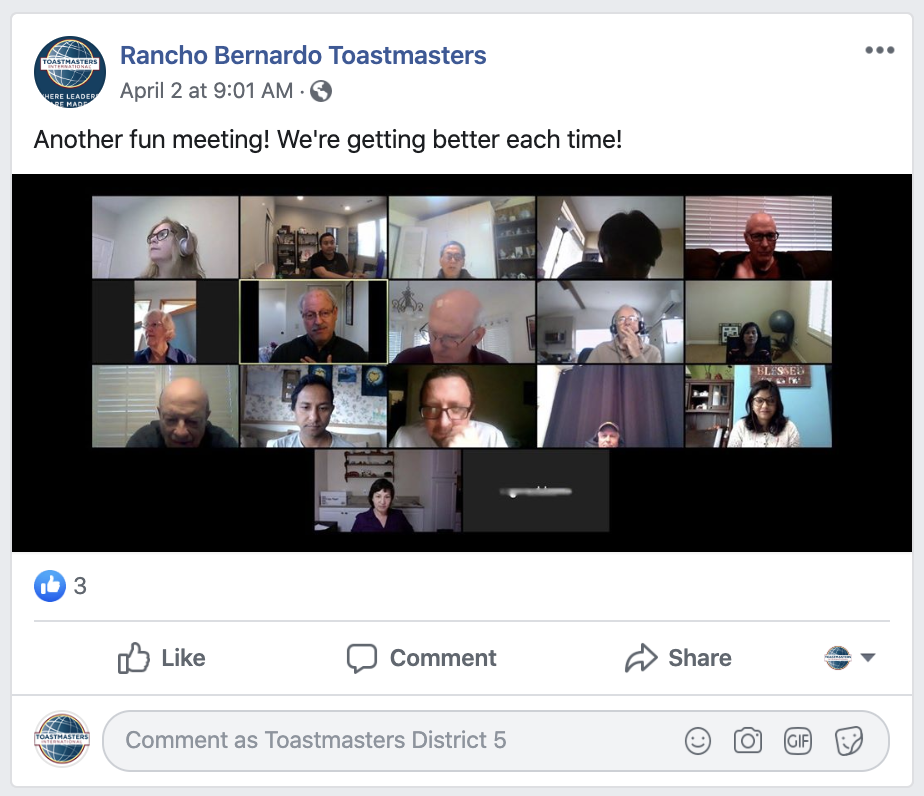Click the globe public privacy icon

(321, 91)
